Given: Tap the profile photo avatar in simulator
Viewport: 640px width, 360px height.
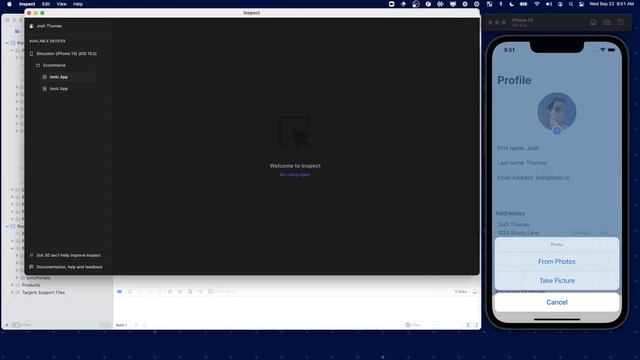Looking at the screenshot, I should pos(557,112).
